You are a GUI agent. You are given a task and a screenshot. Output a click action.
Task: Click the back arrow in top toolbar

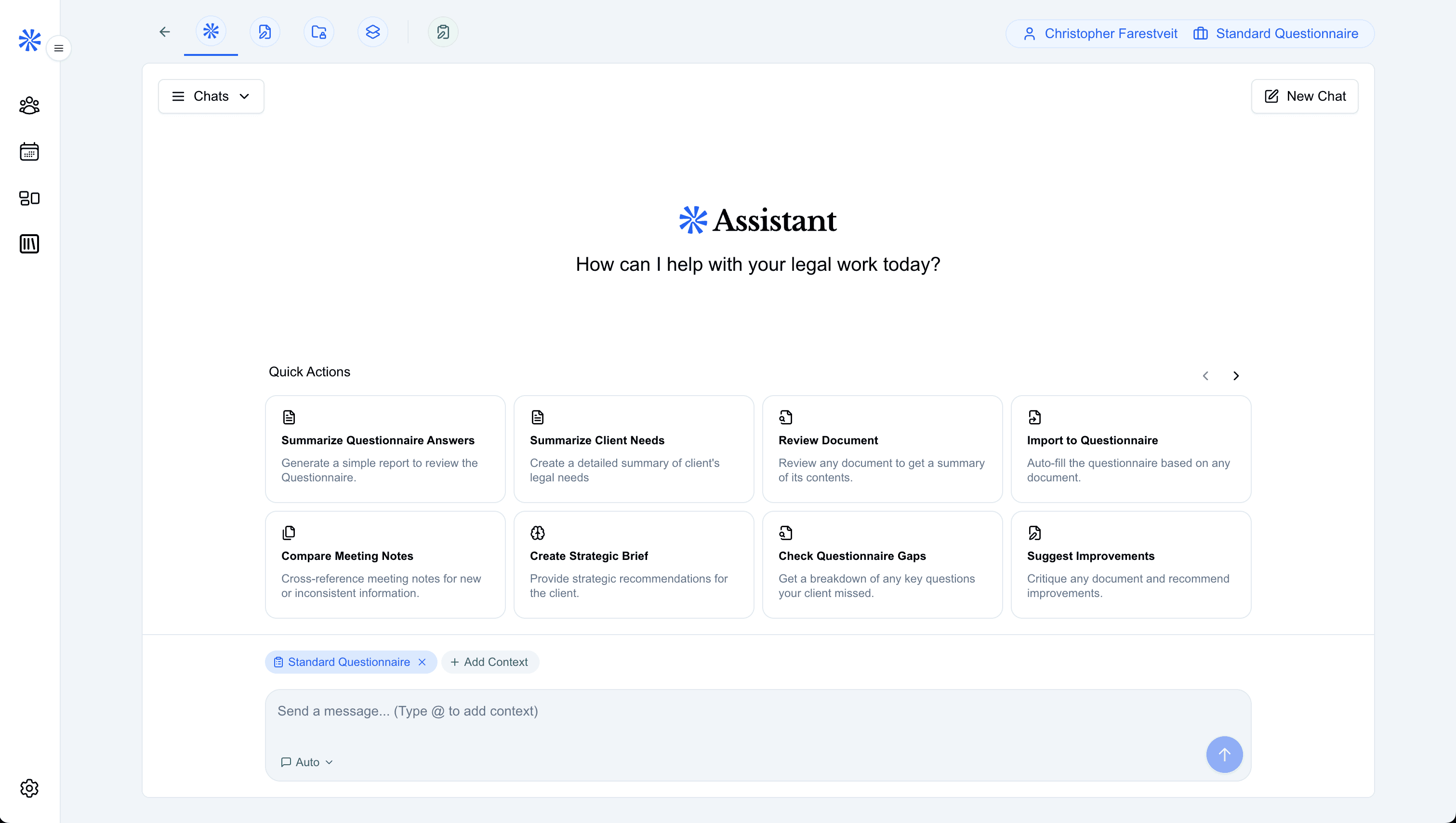(x=164, y=32)
